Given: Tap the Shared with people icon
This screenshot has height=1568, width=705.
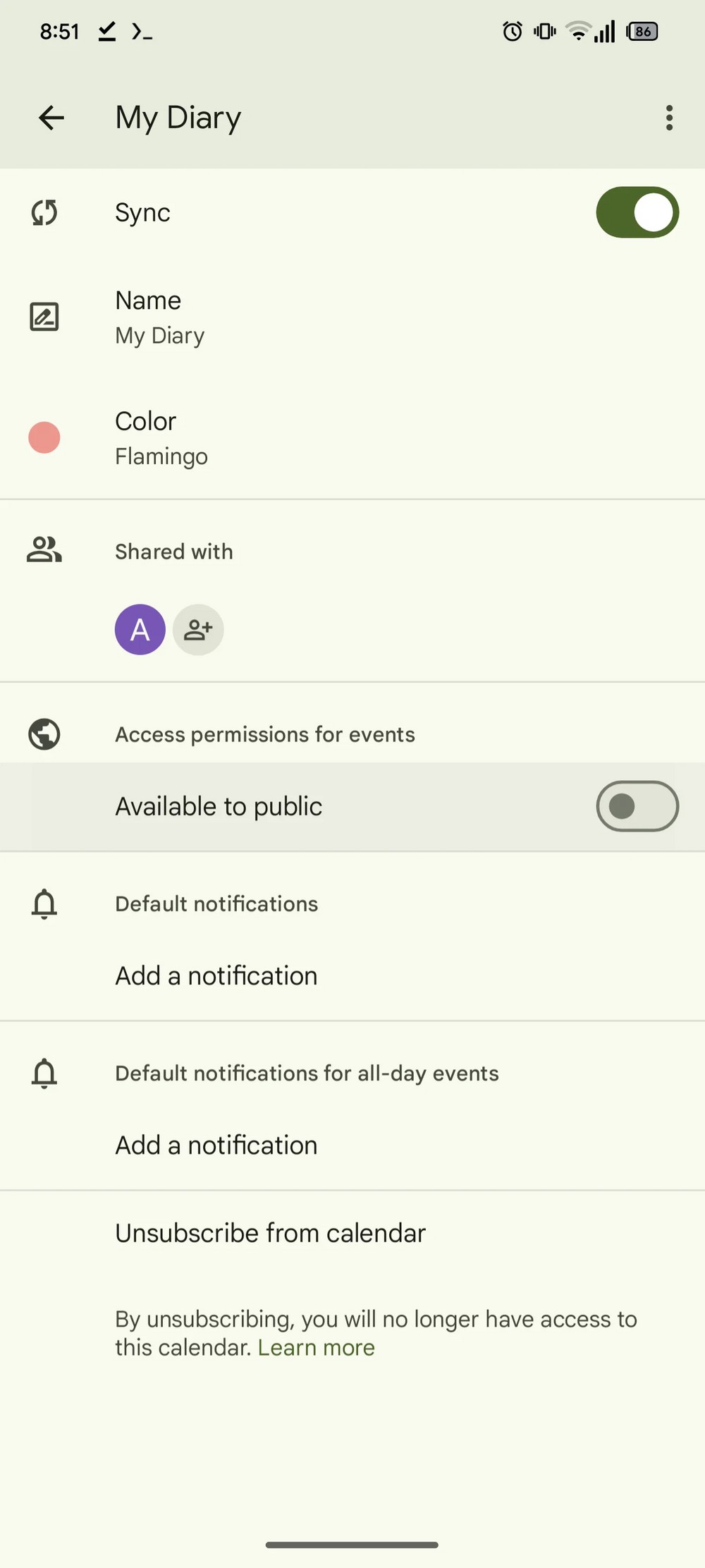Looking at the screenshot, I should click(44, 550).
